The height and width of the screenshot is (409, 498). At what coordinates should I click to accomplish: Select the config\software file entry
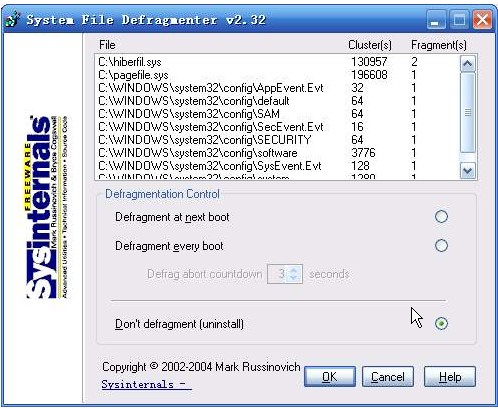tap(277, 153)
